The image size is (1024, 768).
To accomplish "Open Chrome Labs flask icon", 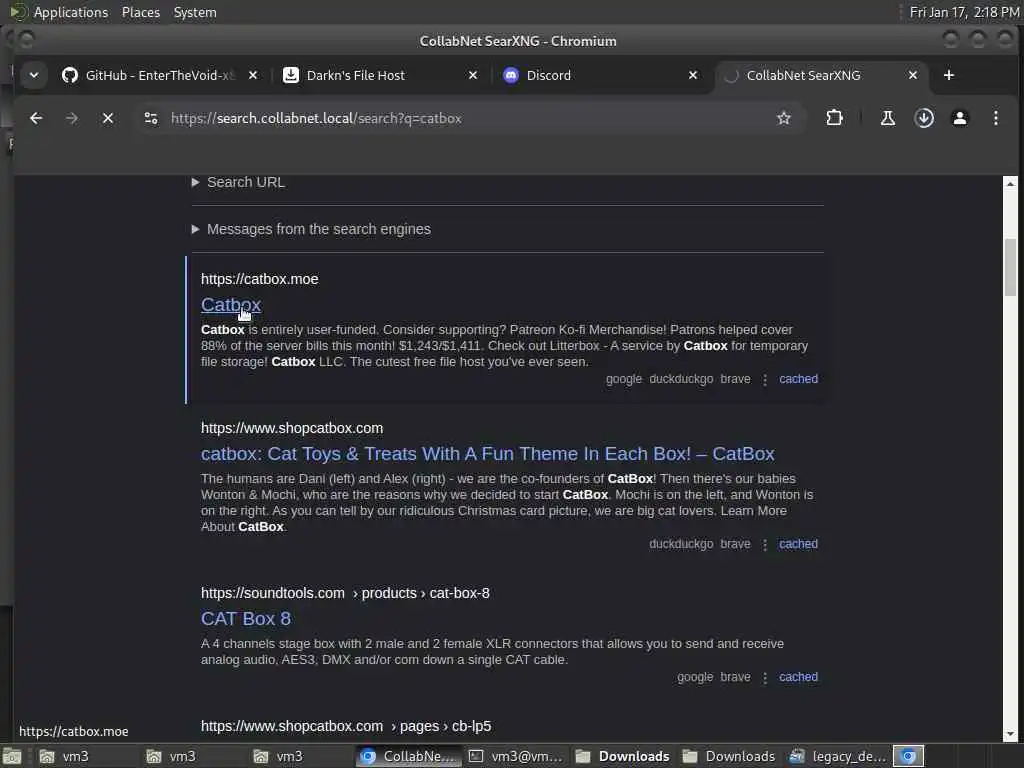I will (888, 118).
